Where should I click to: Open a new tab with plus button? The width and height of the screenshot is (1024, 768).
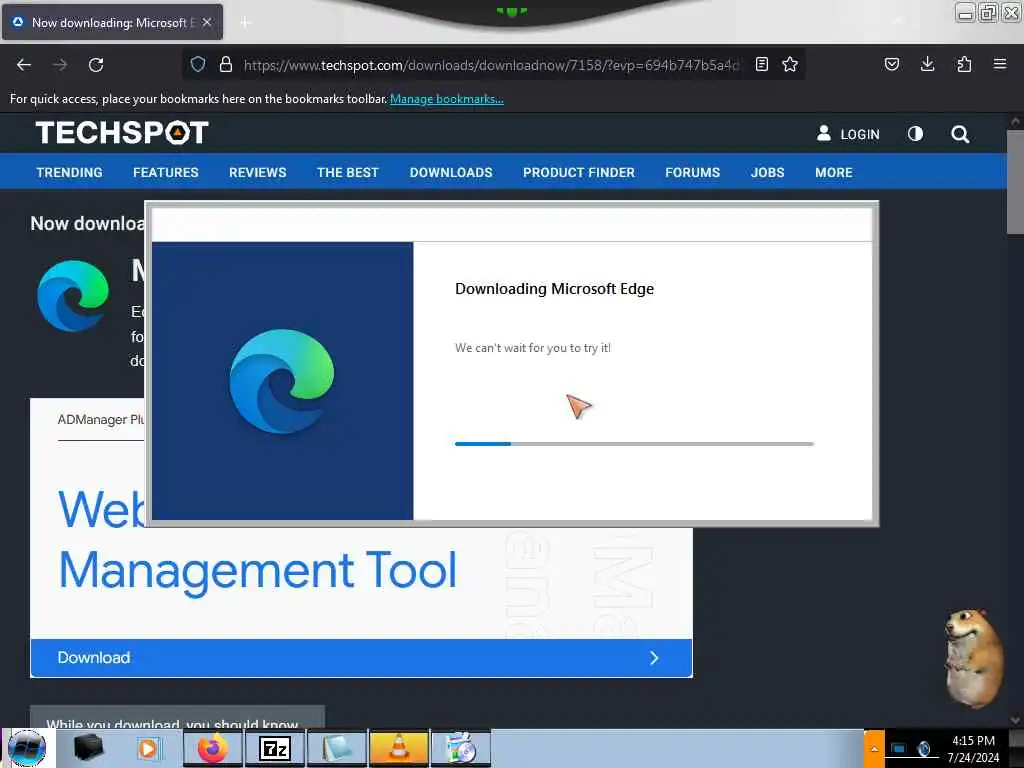pos(245,22)
